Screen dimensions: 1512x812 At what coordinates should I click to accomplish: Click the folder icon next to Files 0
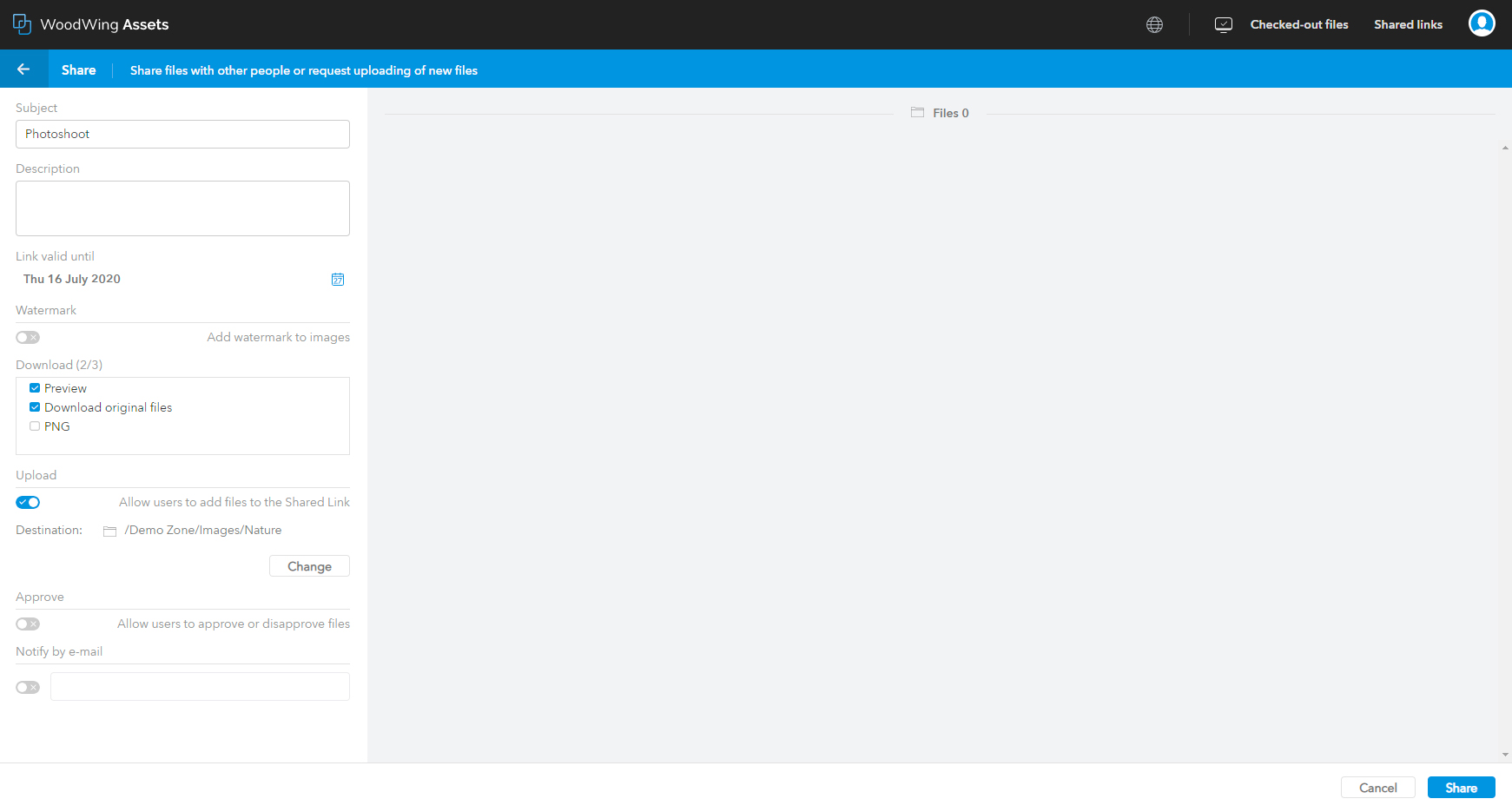(918, 112)
